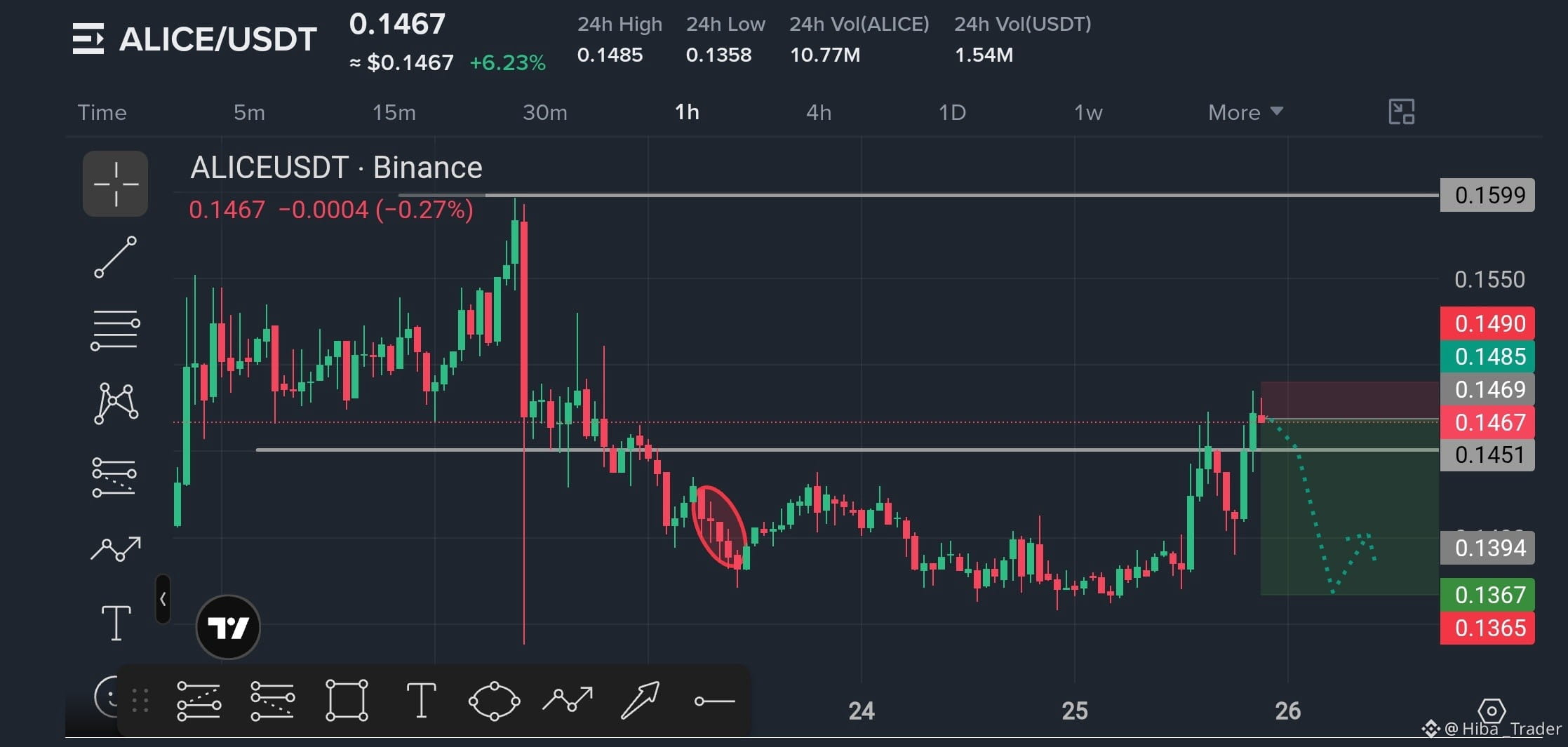The width and height of the screenshot is (1568, 747).
Task: Select the long position tool in floating toolbar
Action: click(x=199, y=701)
